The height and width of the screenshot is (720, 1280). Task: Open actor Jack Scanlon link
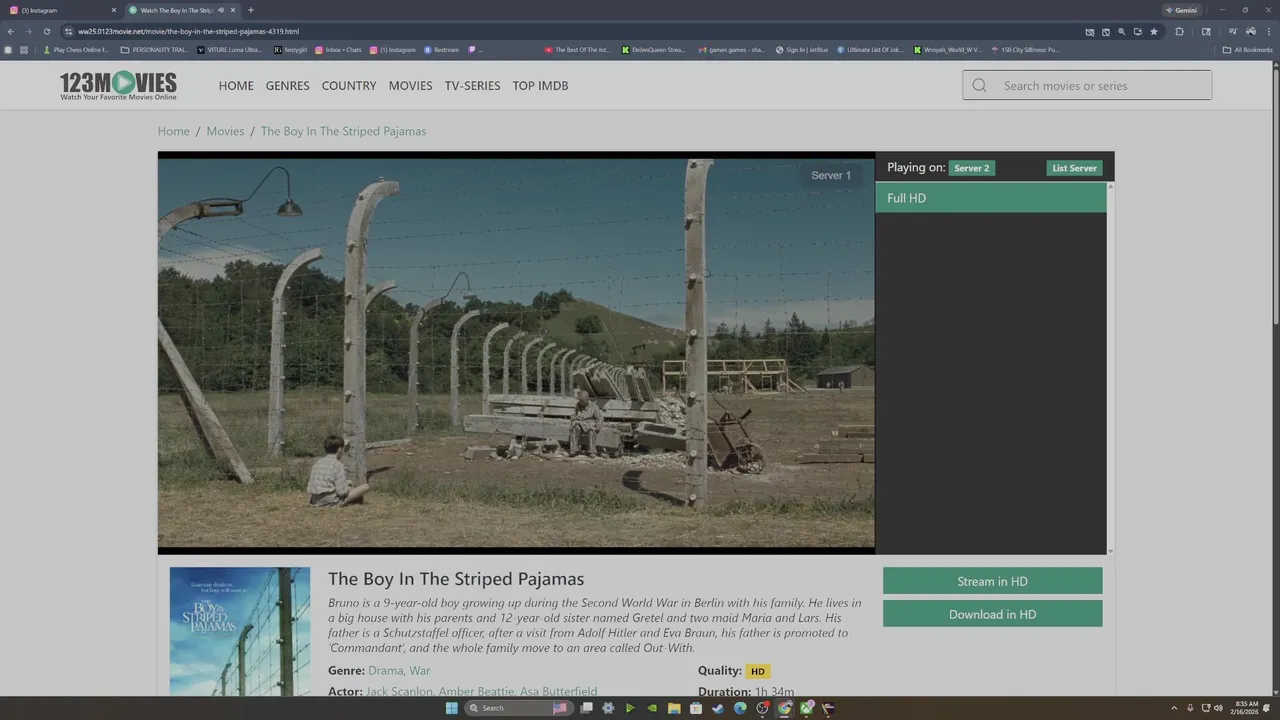coord(400,692)
